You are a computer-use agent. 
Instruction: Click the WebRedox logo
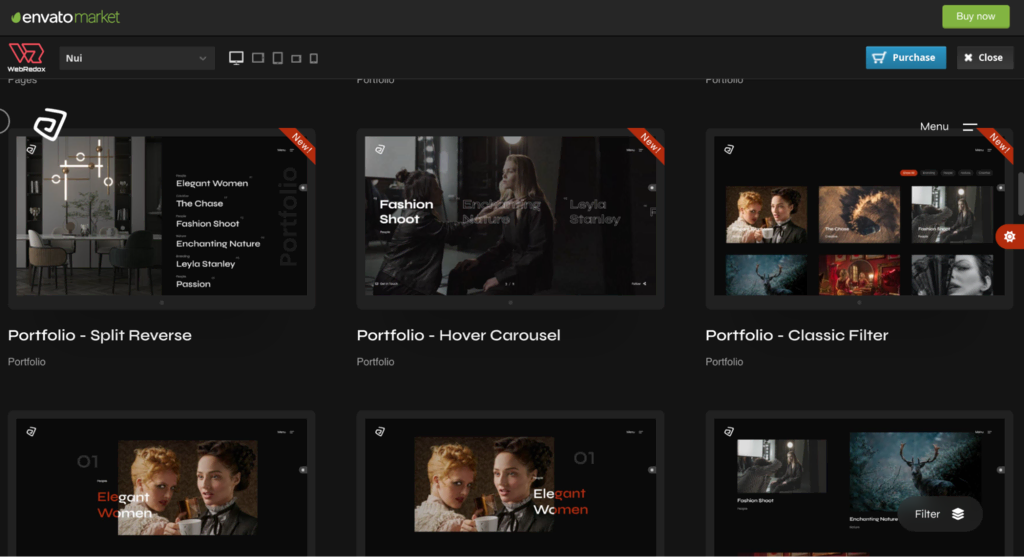click(26, 58)
